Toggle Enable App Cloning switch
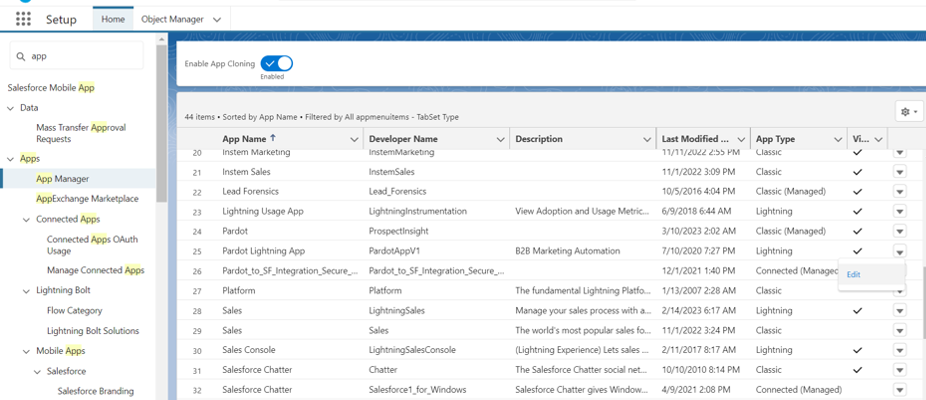 coord(276,63)
